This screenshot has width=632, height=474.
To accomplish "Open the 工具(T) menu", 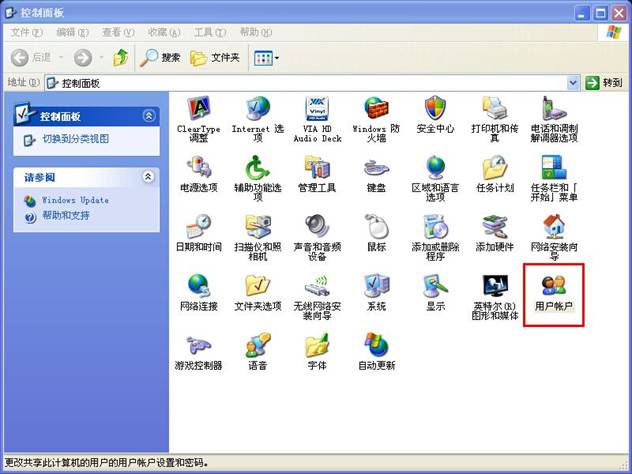I will [x=209, y=32].
